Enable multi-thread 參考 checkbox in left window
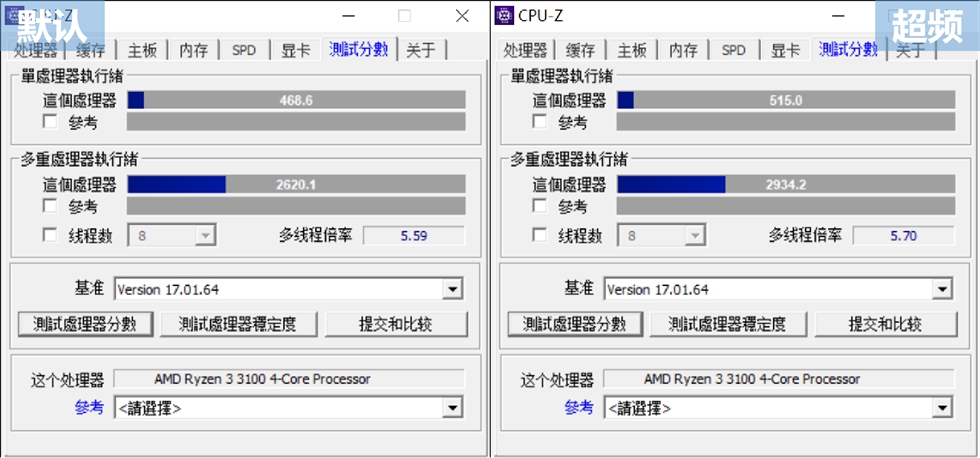The width and height of the screenshot is (980, 458). [50, 206]
